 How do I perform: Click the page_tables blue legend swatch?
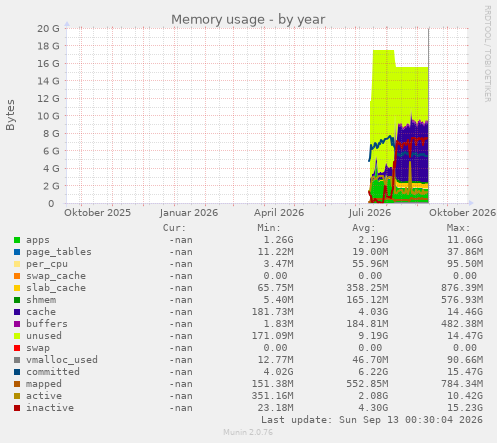tap(17, 252)
